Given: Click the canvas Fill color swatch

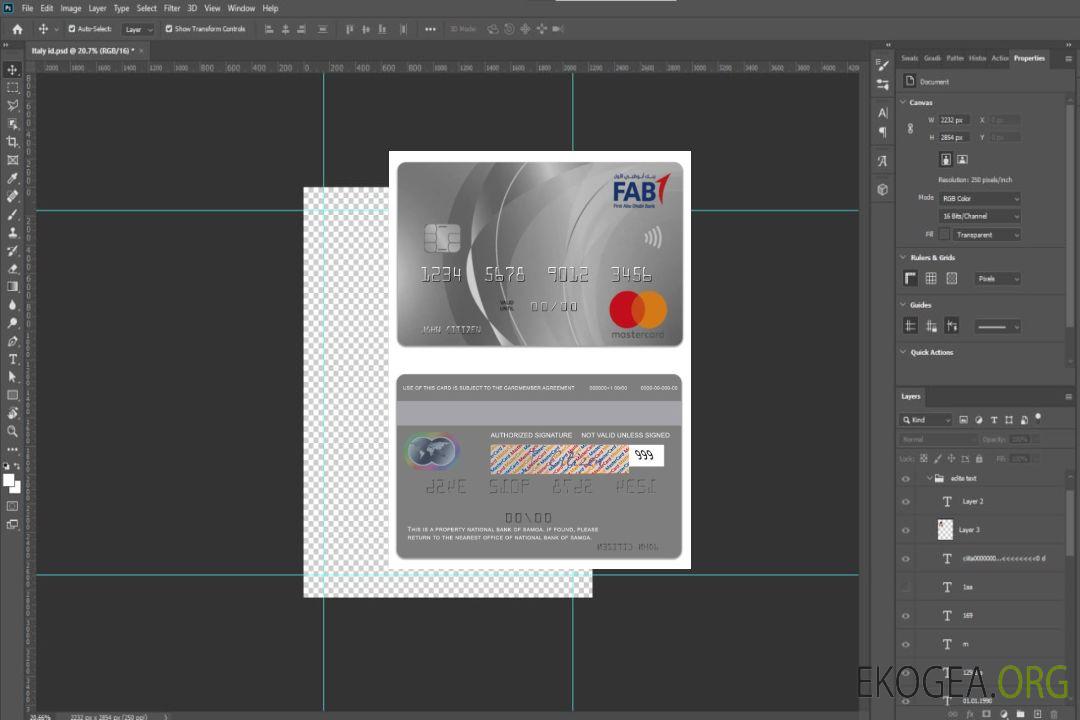Looking at the screenshot, I should (944, 235).
